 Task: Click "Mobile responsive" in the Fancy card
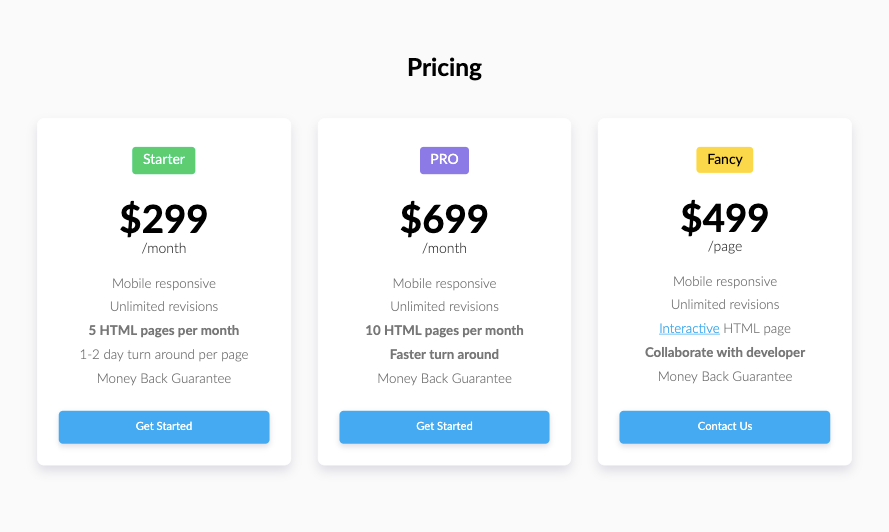(725, 282)
